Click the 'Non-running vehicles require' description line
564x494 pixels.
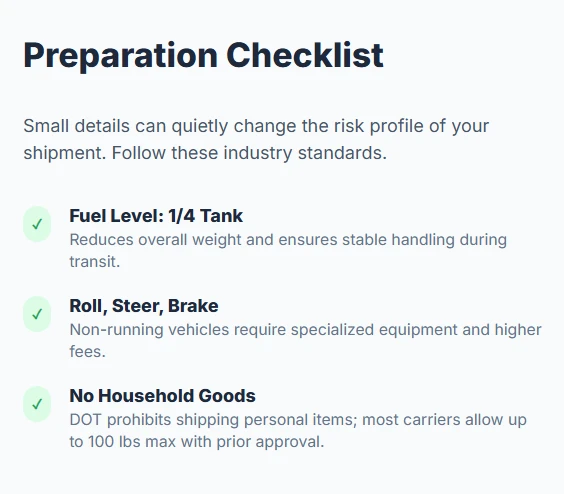click(305, 330)
